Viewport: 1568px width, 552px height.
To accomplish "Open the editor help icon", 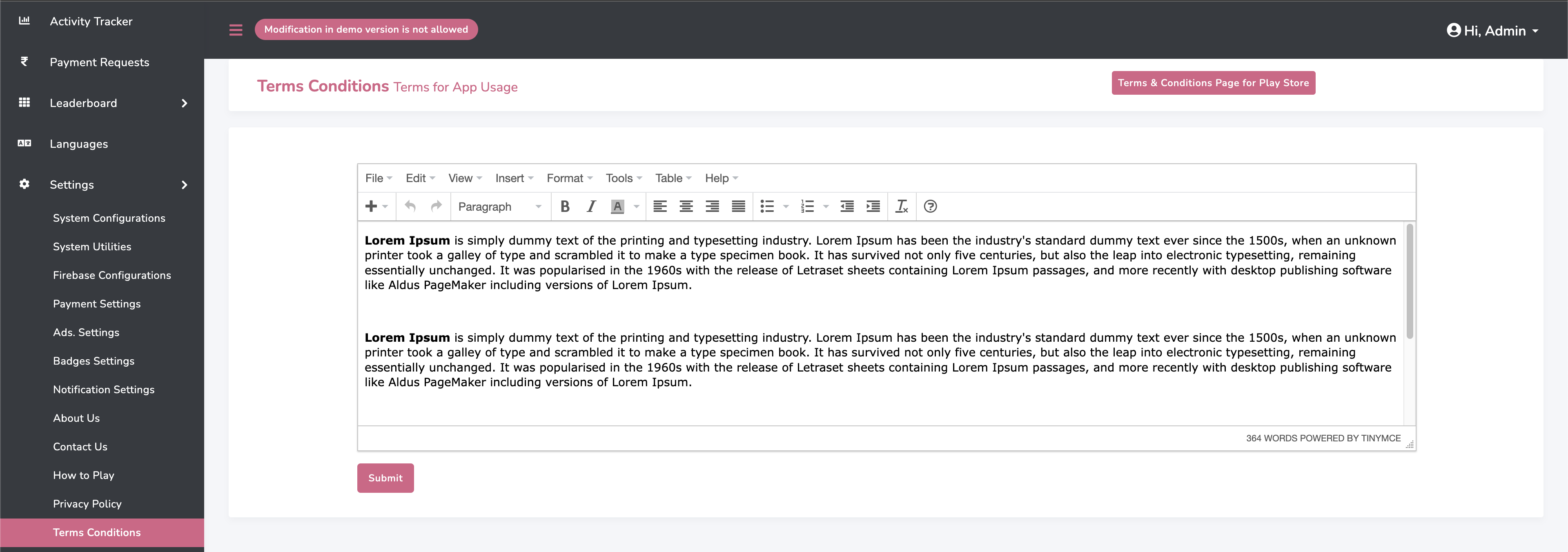I will pyautogui.click(x=929, y=206).
